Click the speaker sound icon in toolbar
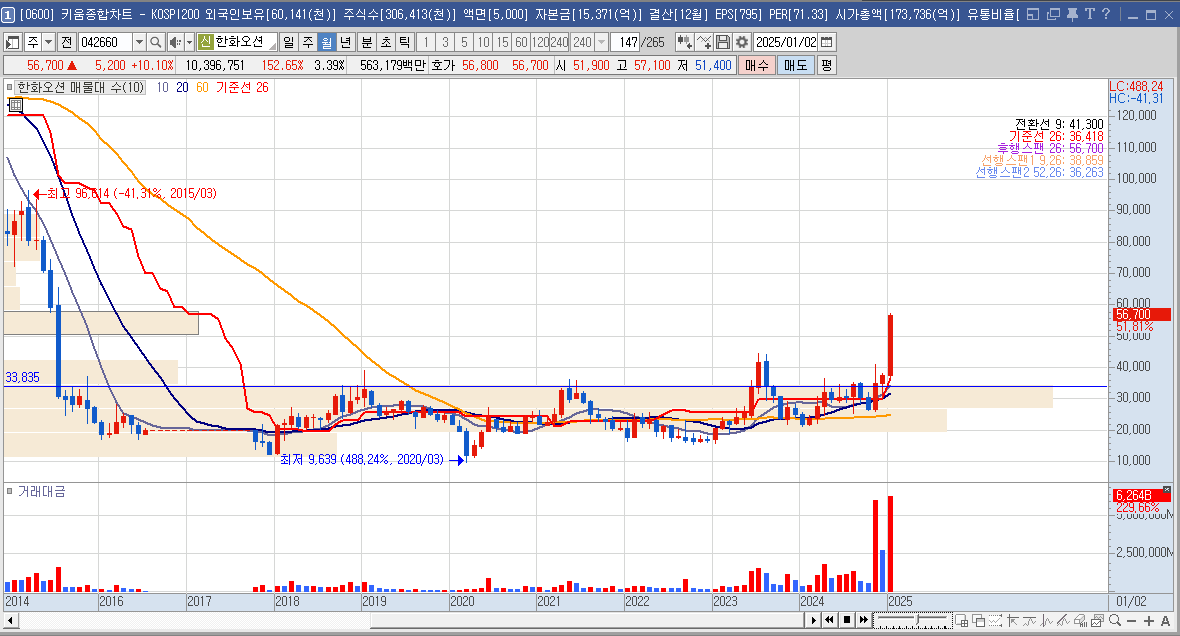 (175, 42)
